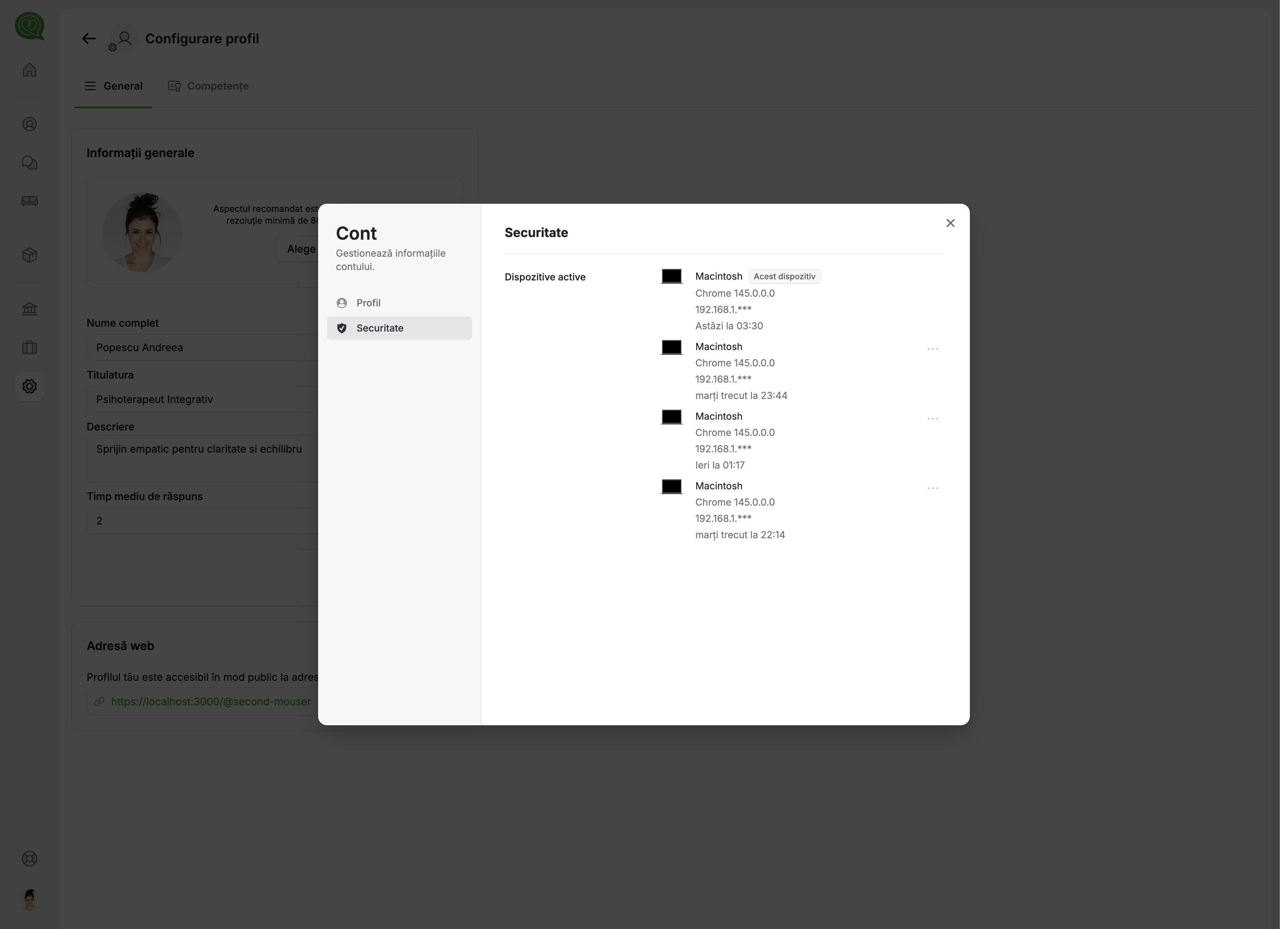The width and height of the screenshot is (1288, 929).
Task: Click the user avatar at sidebar bottom
Action: [x=30, y=900]
